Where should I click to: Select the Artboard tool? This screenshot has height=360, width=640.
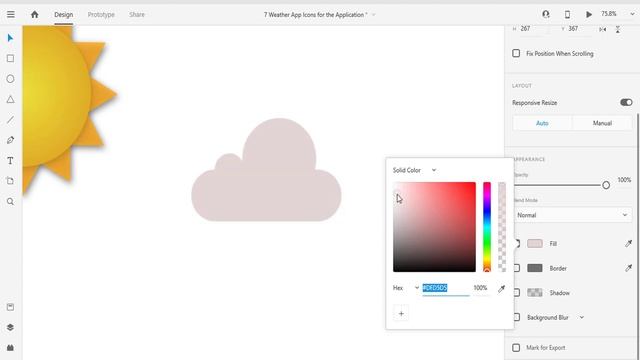pos(10,181)
